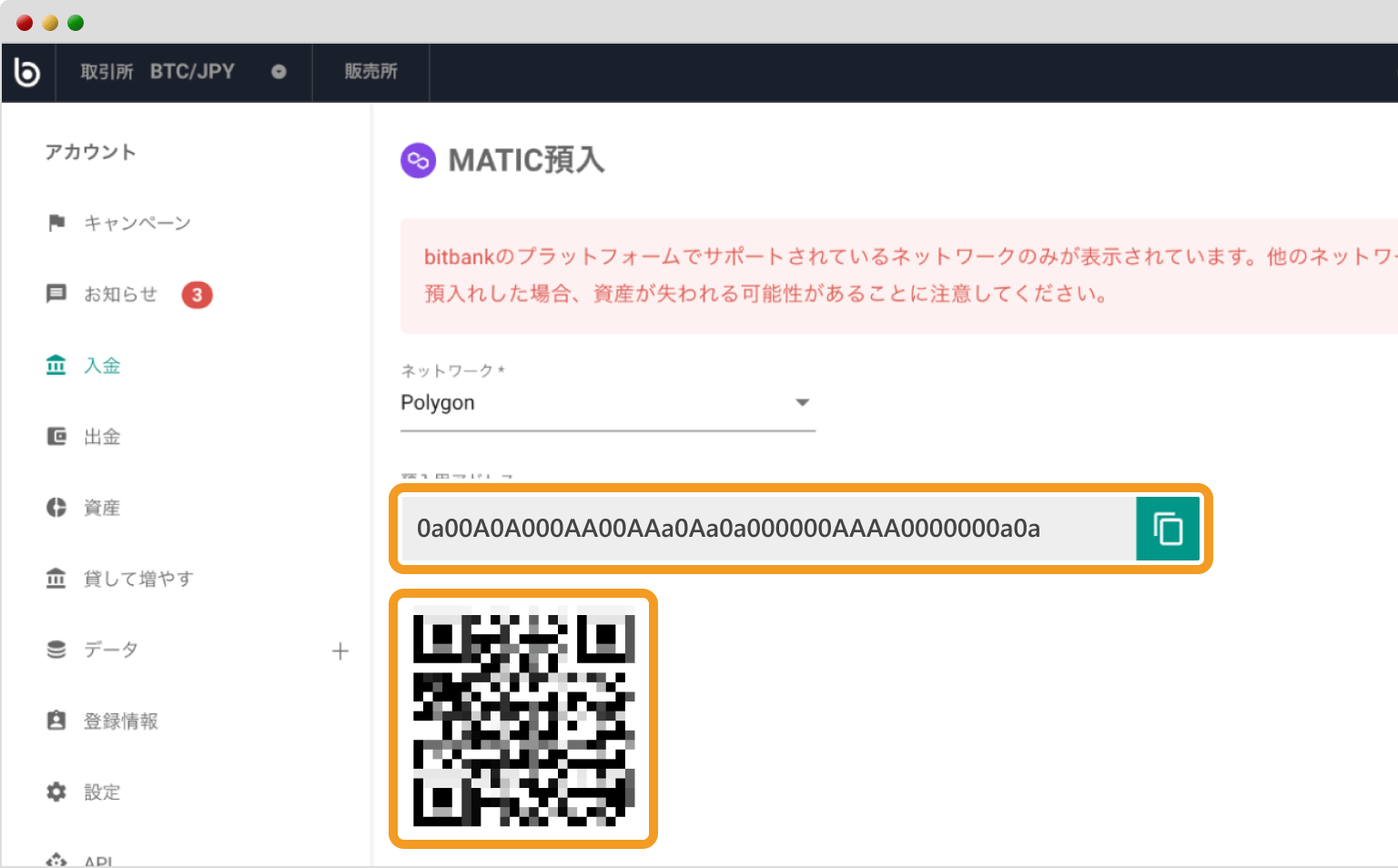The width and height of the screenshot is (1398, 868).
Task: Click the 貸して増やす institution icon
Action: click(x=56, y=578)
